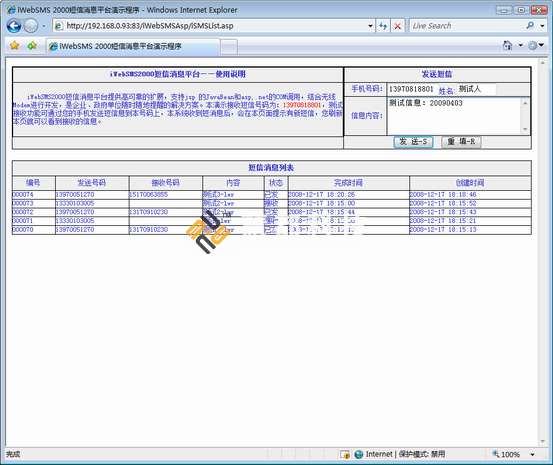This screenshot has width=553, height=465.
Task: Open the Home button dropdown arrow
Action: pos(521,45)
